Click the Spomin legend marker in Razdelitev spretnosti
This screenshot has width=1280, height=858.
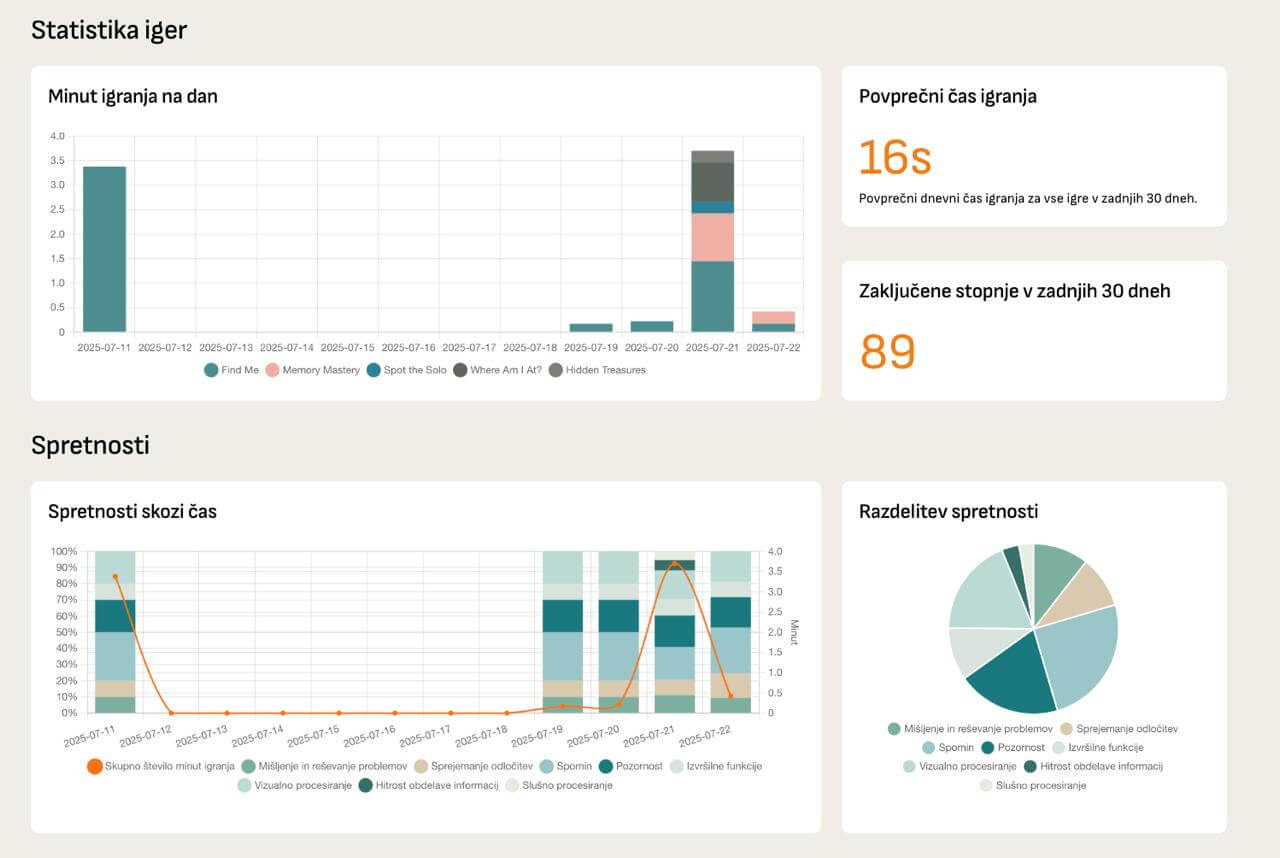point(928,748)
